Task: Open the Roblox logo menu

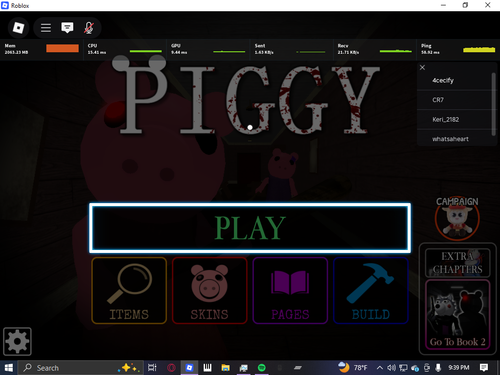Action: tap(18, 28)
